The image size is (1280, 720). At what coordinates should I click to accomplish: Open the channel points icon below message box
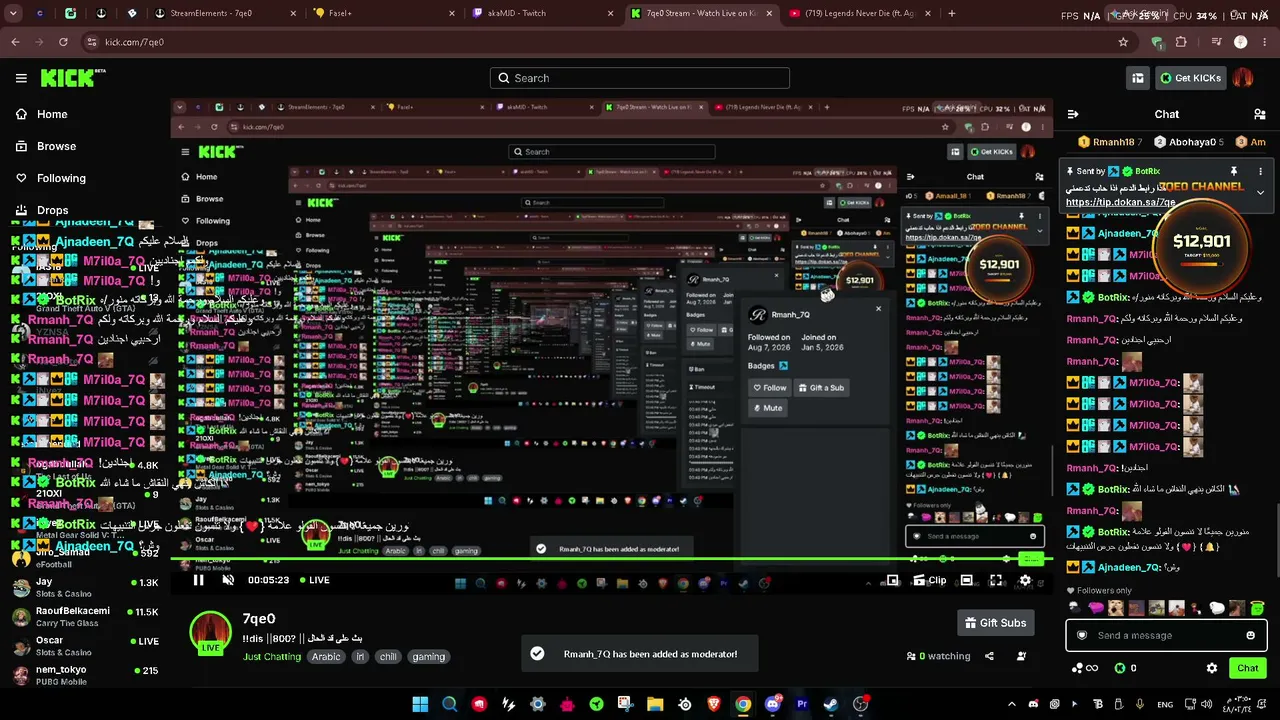tap(1084, 668)
